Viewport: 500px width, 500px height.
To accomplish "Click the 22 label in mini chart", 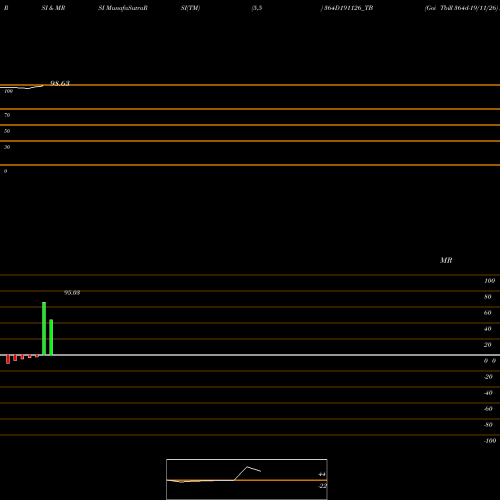I will (x=323, y=486).
